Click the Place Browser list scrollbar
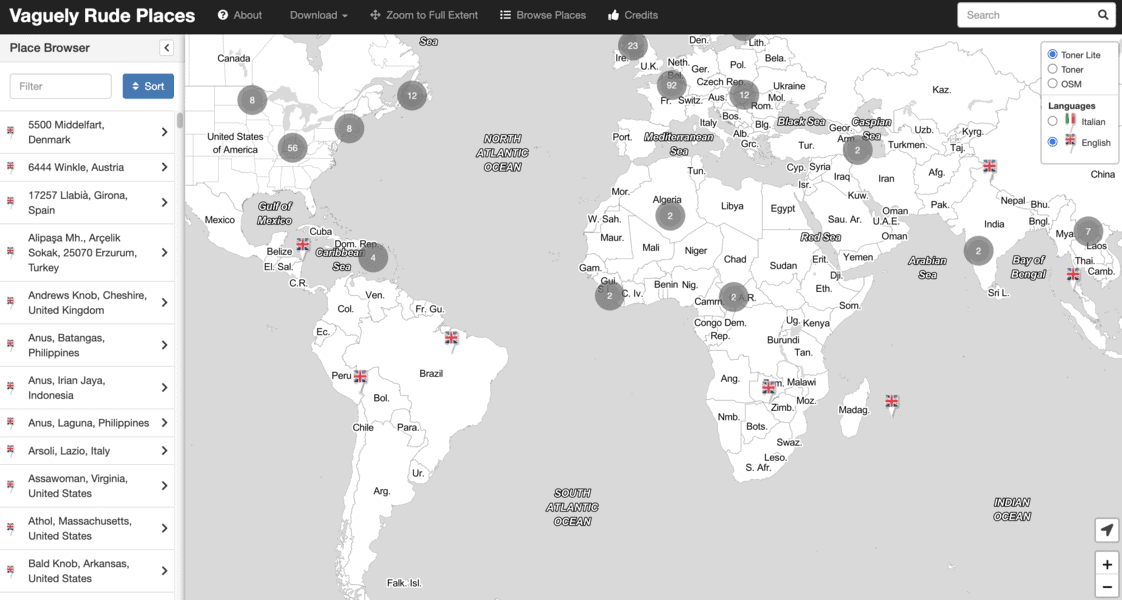The width and height of the screenshot is (1122, 600). pos(180,121)
